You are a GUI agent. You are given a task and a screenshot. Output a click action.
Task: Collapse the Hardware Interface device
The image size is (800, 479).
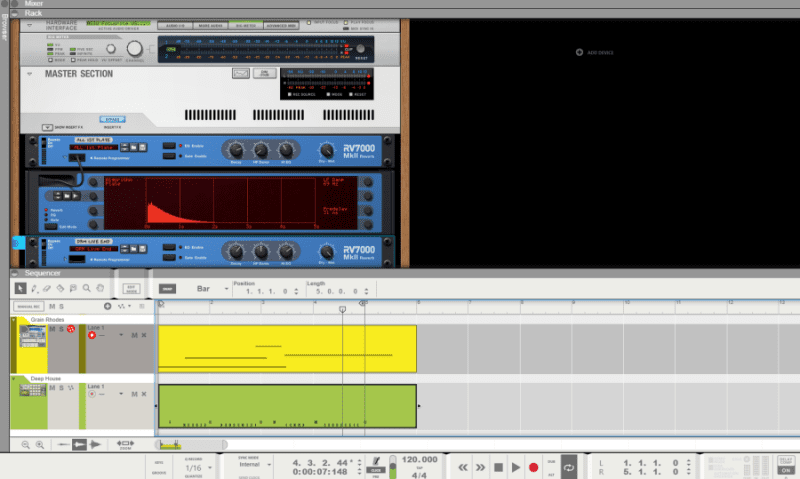click(x=30, y=25)
